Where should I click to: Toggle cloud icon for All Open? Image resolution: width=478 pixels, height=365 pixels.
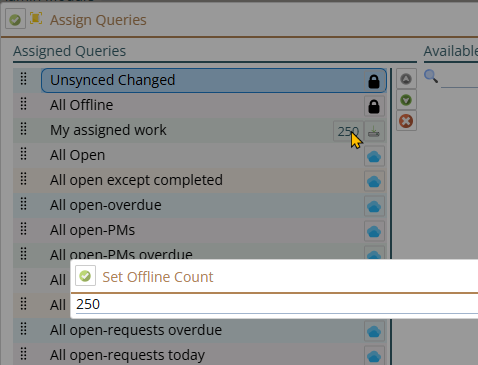point(374,156)
